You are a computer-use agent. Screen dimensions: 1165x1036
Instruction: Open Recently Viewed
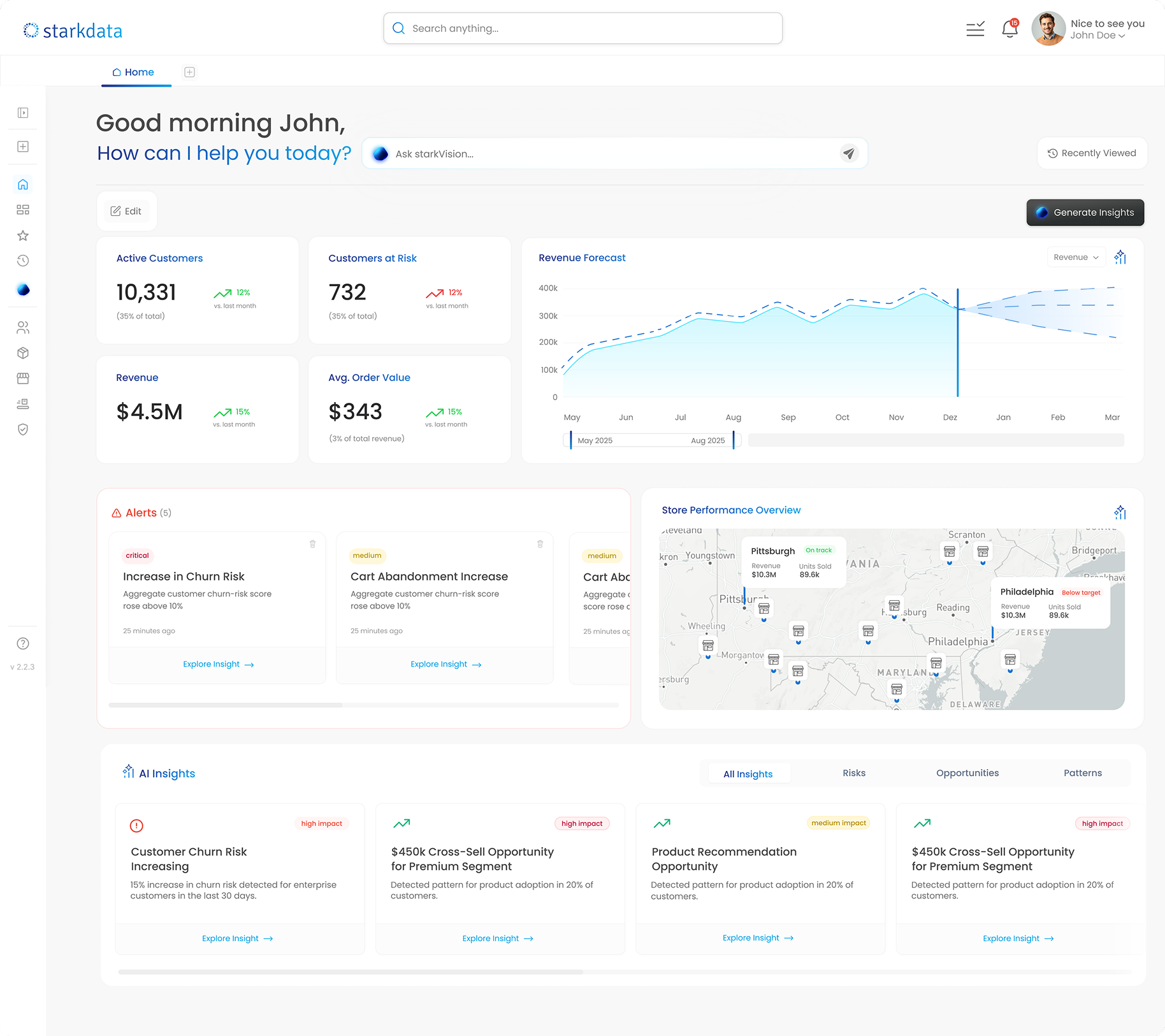pyautogui.click(x=1092, y=154)
